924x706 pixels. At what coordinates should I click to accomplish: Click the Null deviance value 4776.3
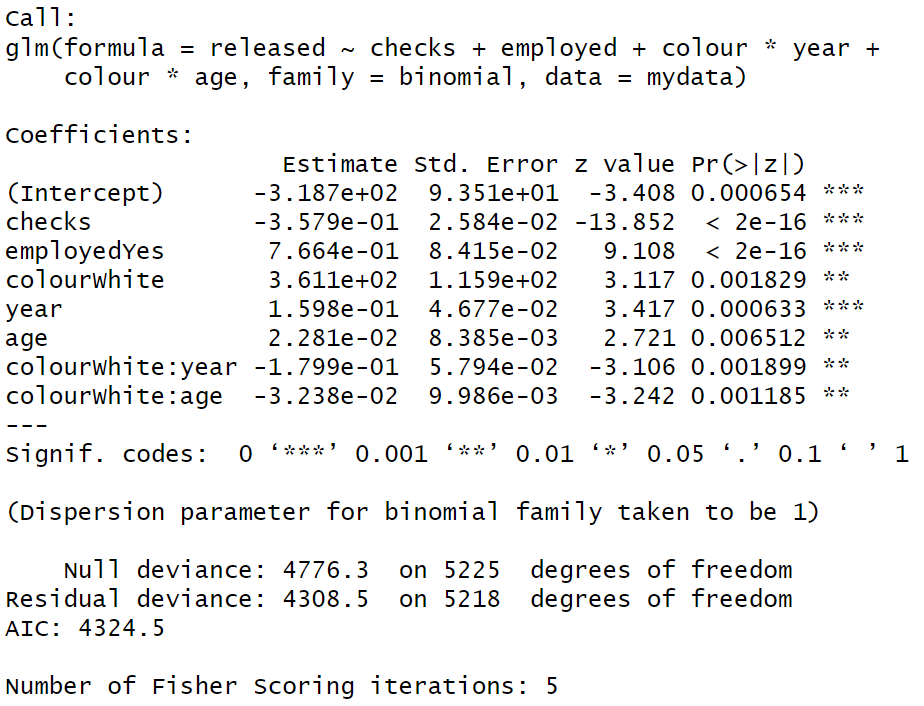(325, 570)
